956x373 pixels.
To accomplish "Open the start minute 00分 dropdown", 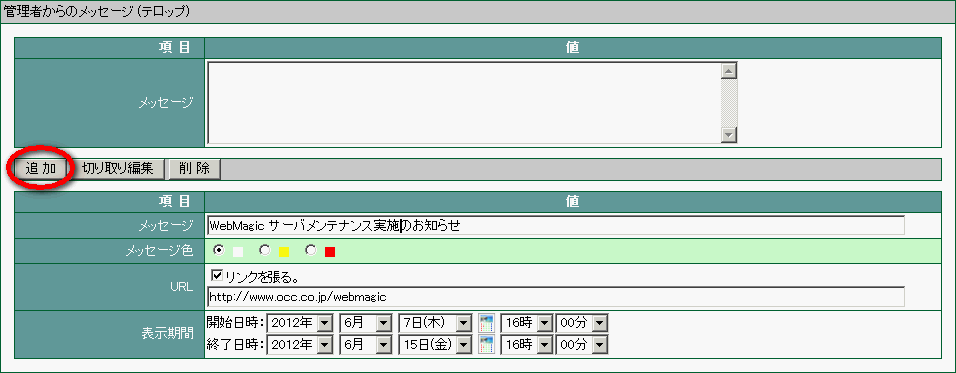I will pos(582,323).
